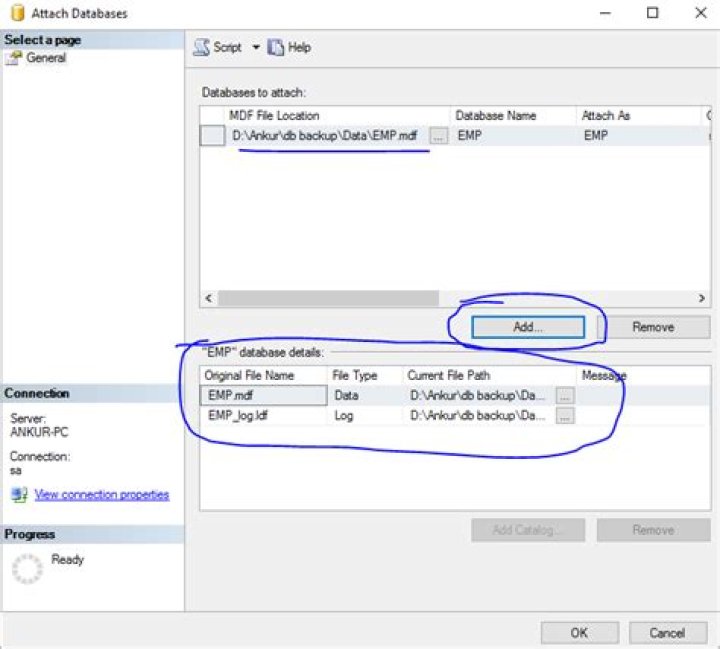Browse for MDF file location ellipsis button

tap(439, 136)
